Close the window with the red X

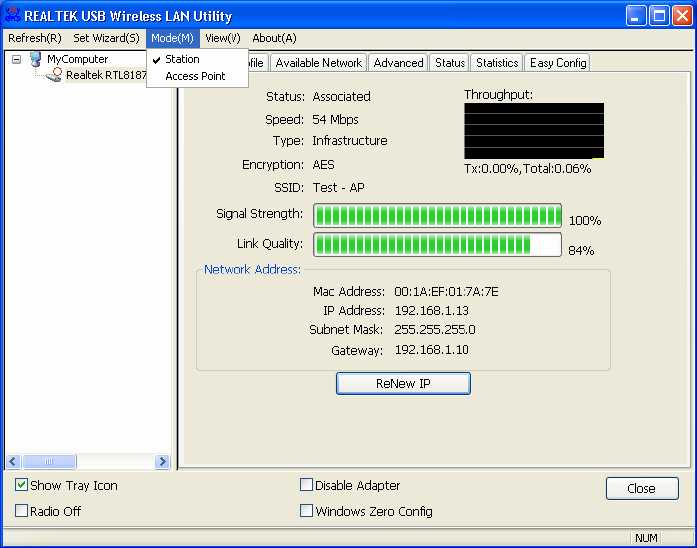point(682,16)
